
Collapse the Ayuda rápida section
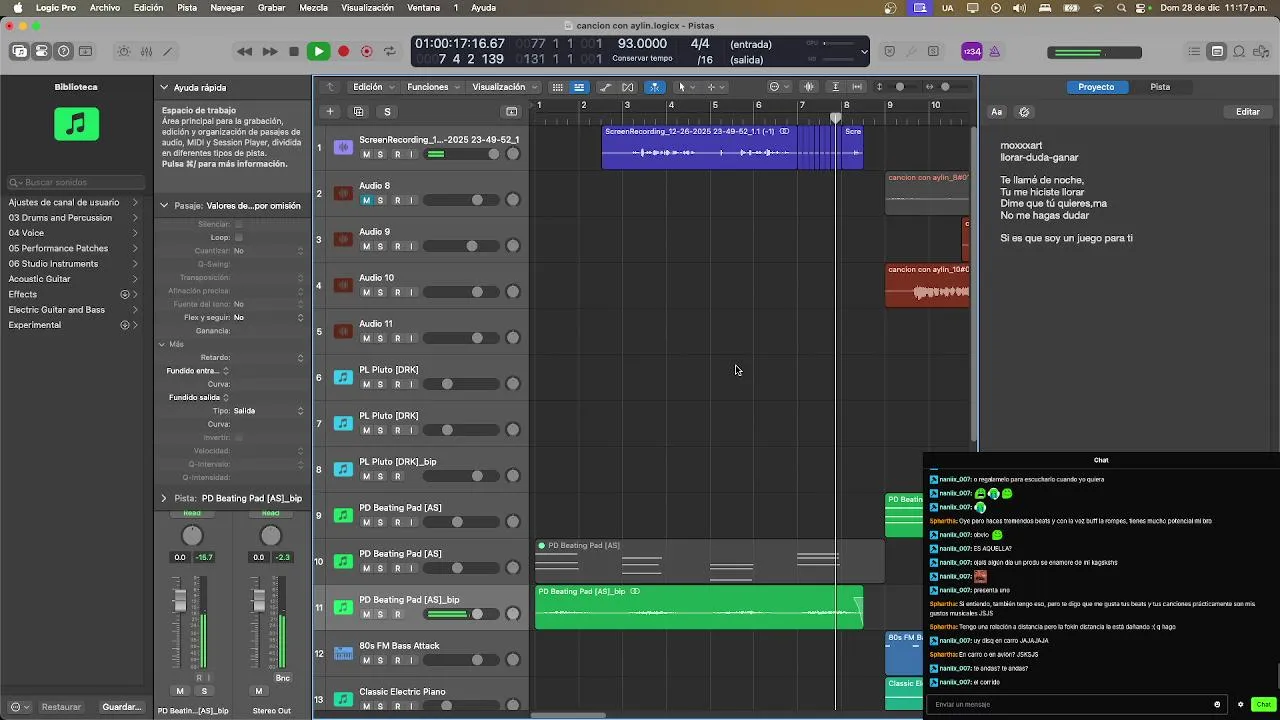click(164, 87)
